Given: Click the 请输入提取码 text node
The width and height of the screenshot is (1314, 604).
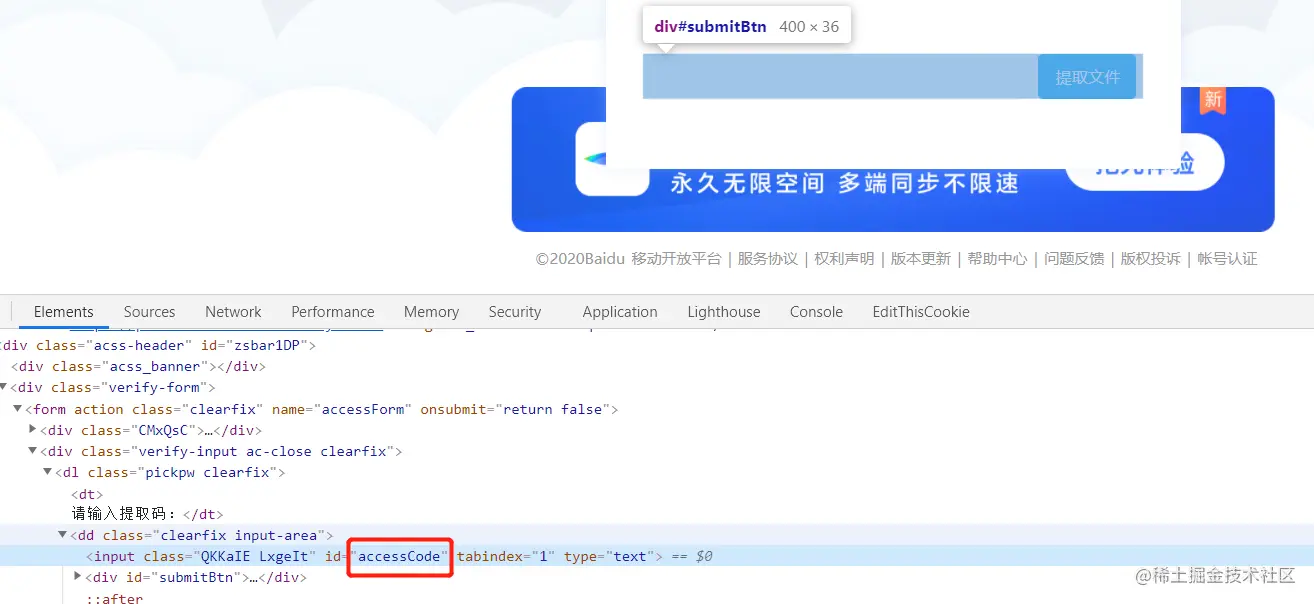Looking at the screenshot, I should [123, 514].
